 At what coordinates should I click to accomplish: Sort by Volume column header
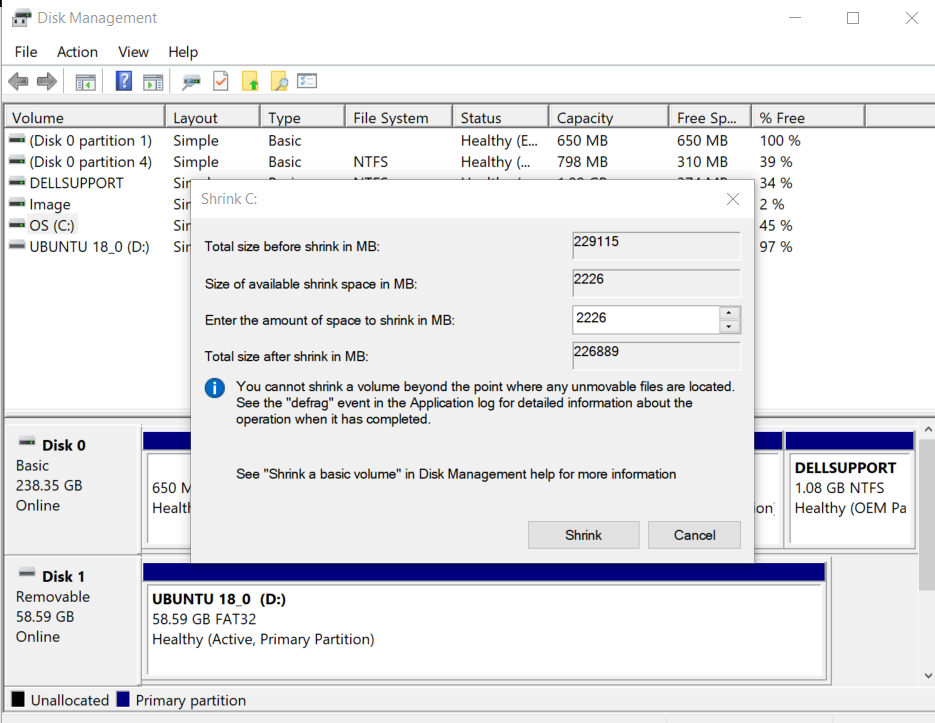tap(85, 118)
